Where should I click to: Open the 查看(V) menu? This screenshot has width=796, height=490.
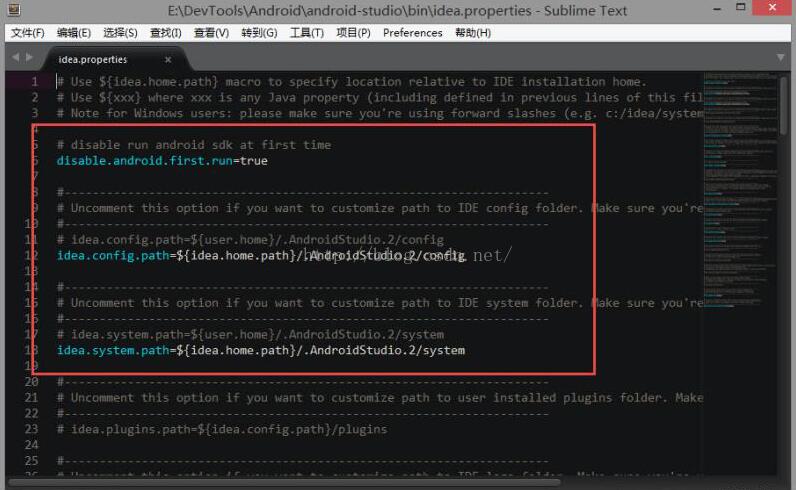tap(211, 33)
